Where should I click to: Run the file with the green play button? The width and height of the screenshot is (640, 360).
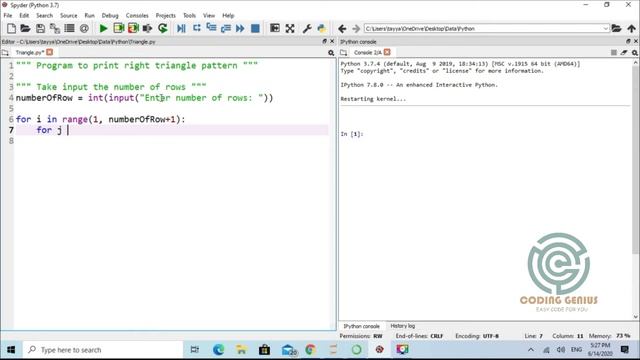click(x=103, y=28)
